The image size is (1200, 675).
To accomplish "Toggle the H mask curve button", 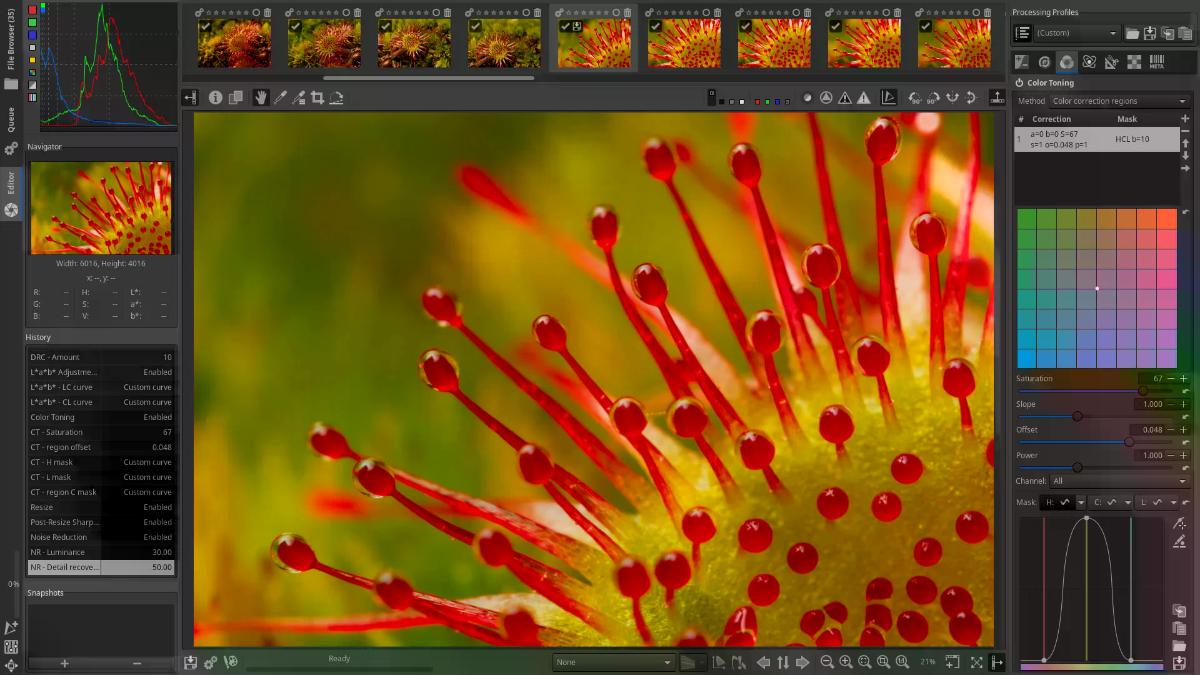I will pyautogui.click(x=1058, y=502).
